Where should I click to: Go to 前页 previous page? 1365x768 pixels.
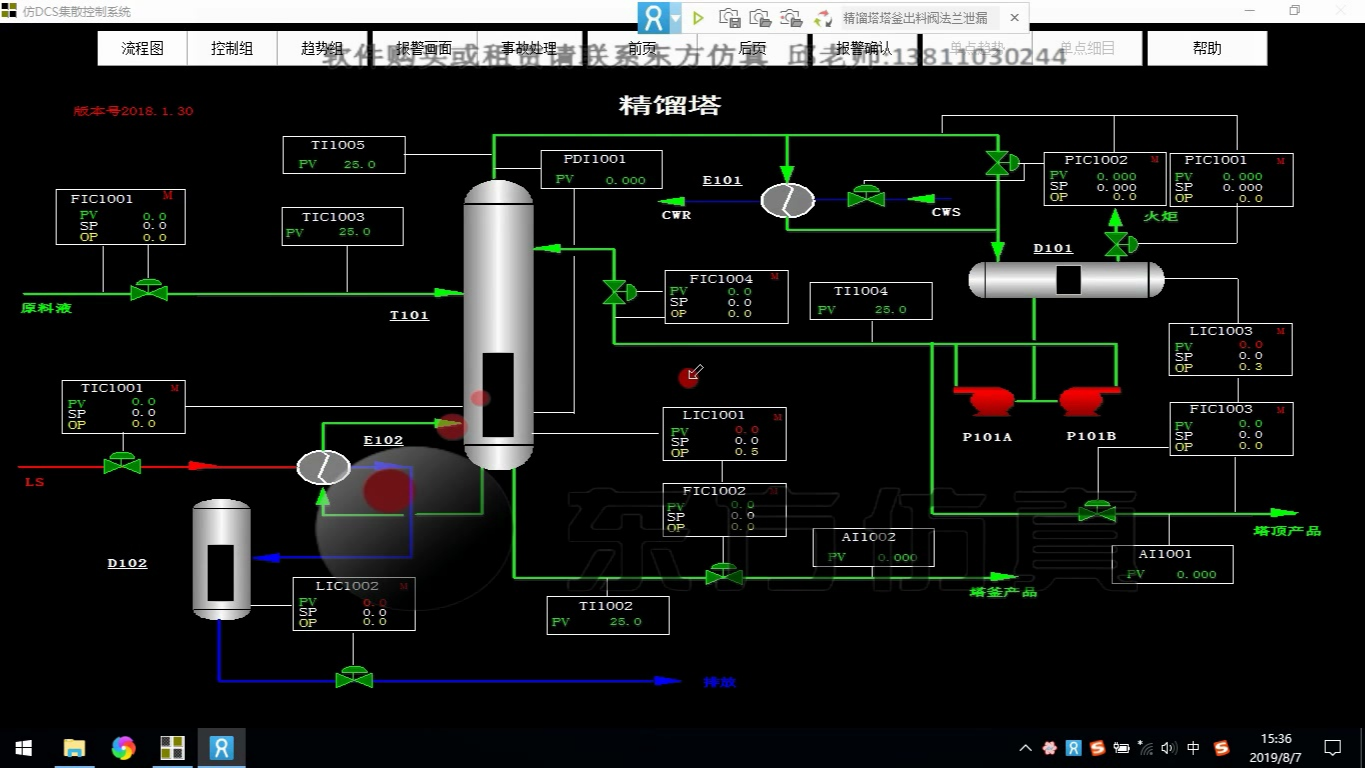642,48
